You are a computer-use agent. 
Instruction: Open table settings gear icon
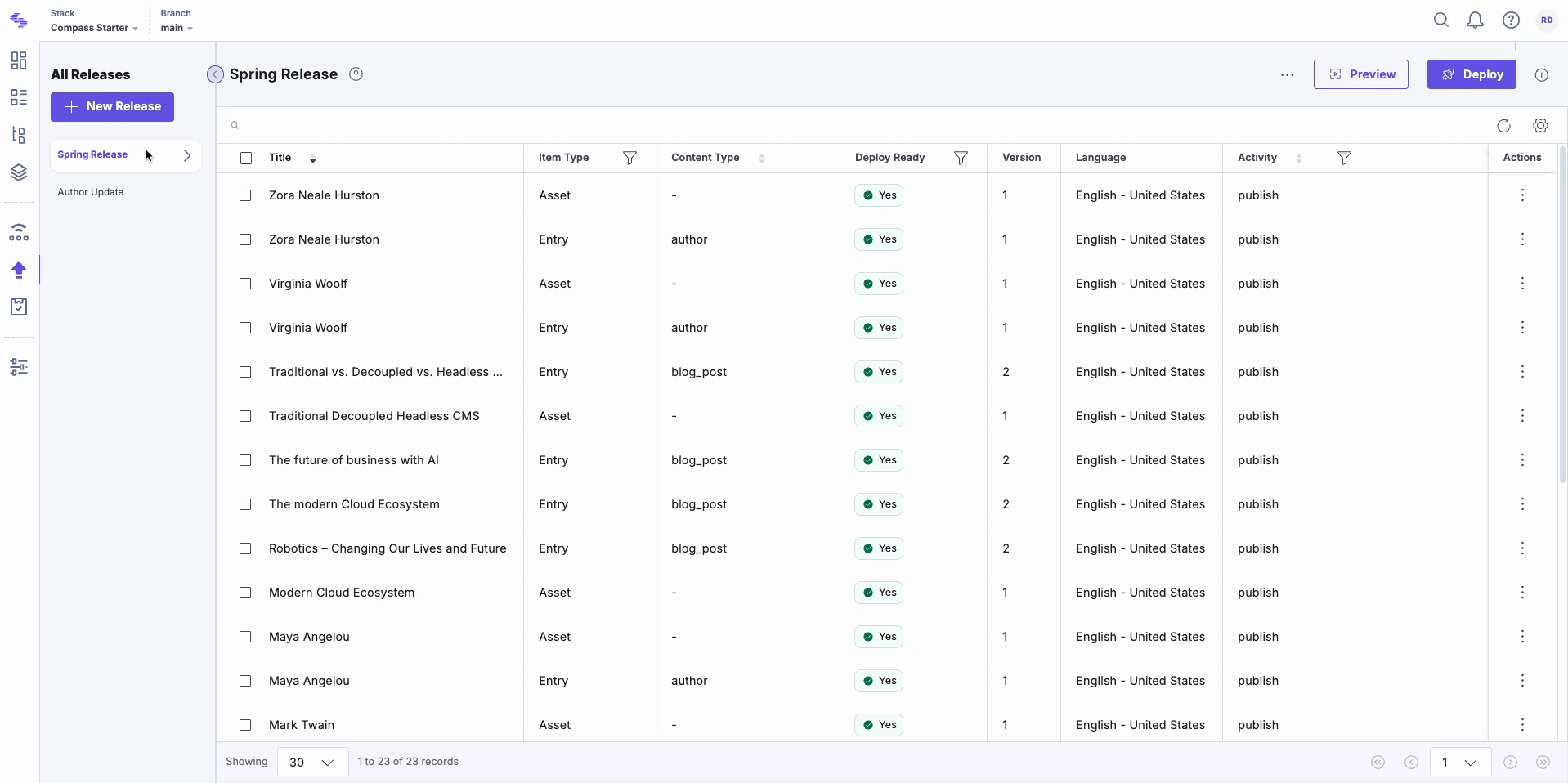click(x=1540, y=126)
